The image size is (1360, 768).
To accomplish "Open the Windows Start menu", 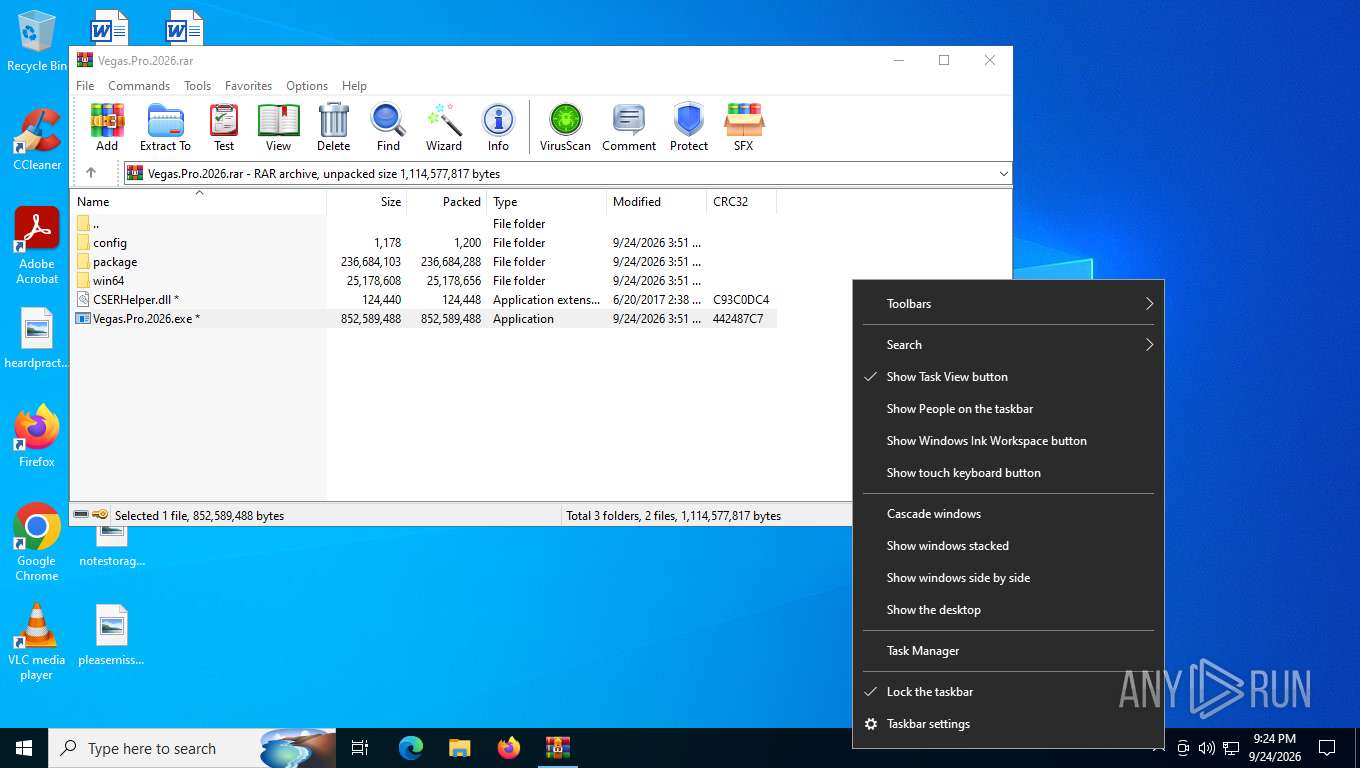I will 24,748.
